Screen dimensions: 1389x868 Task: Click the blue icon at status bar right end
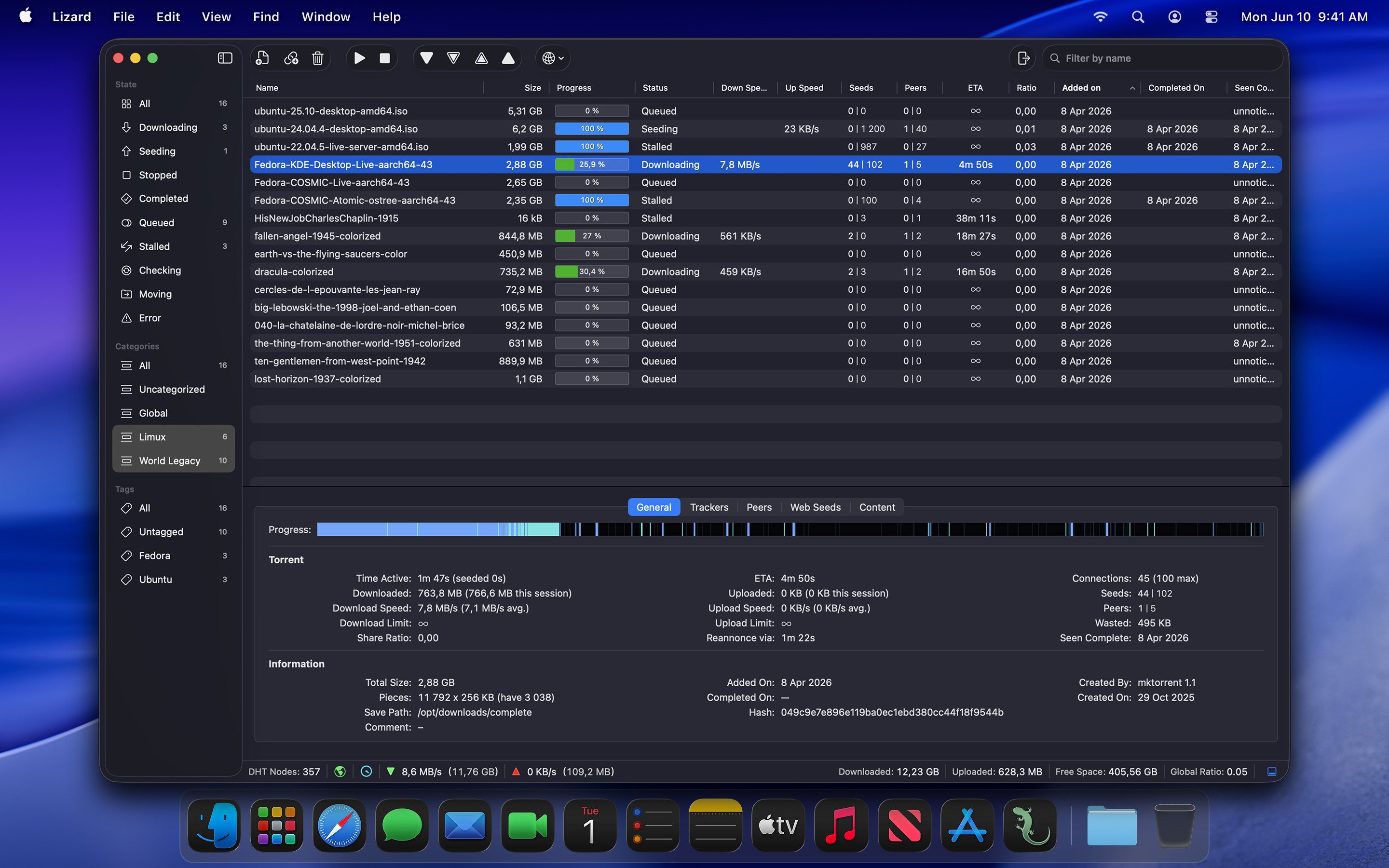coord(1272,772)
